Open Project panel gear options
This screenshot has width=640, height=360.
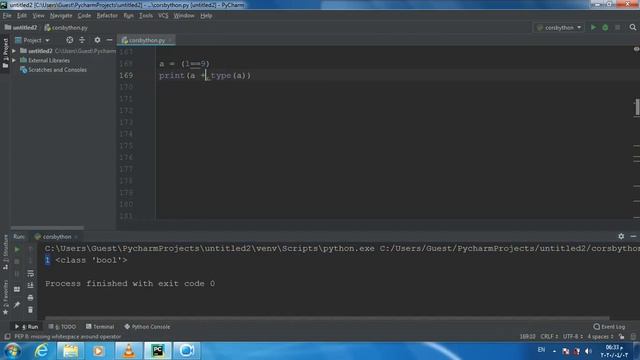(97, 40)
